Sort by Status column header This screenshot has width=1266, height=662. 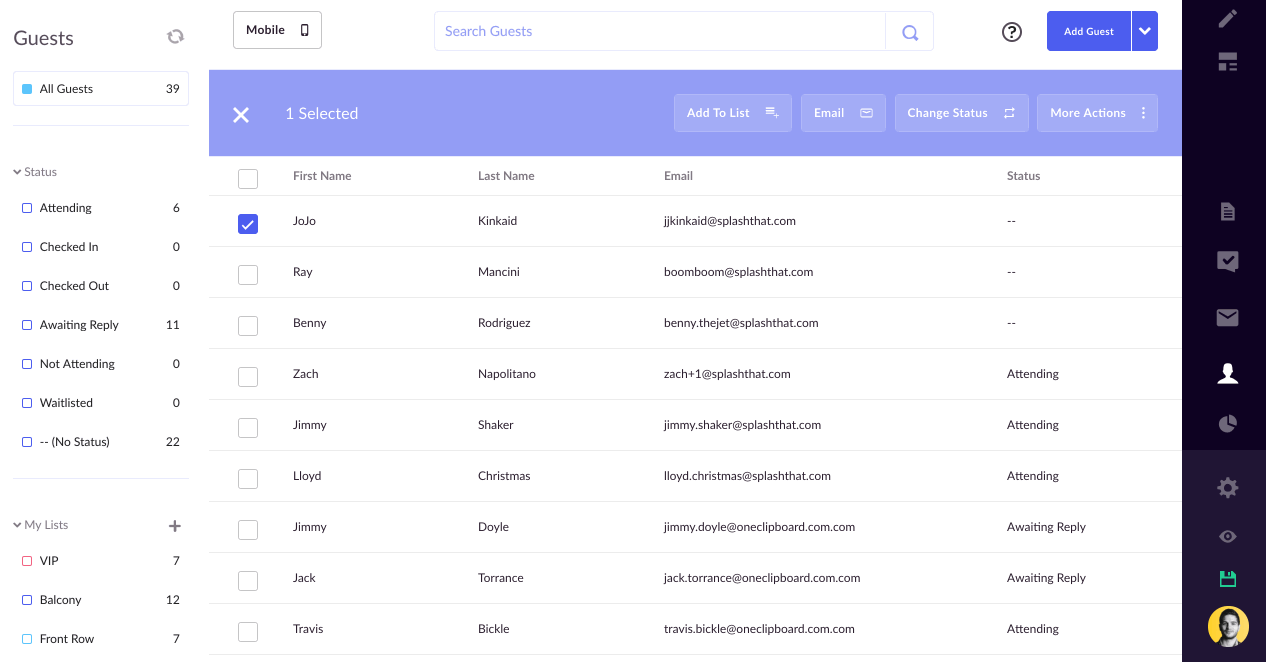[1023, 176]
